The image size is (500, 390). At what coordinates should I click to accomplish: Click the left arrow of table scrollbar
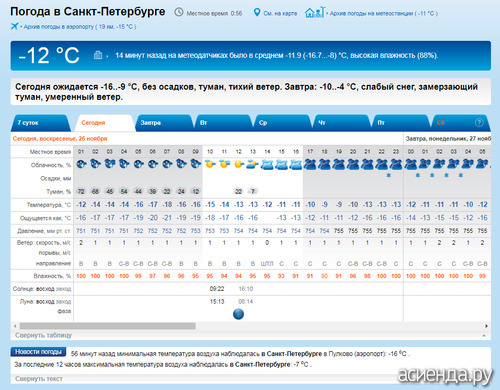pos(15,326)
